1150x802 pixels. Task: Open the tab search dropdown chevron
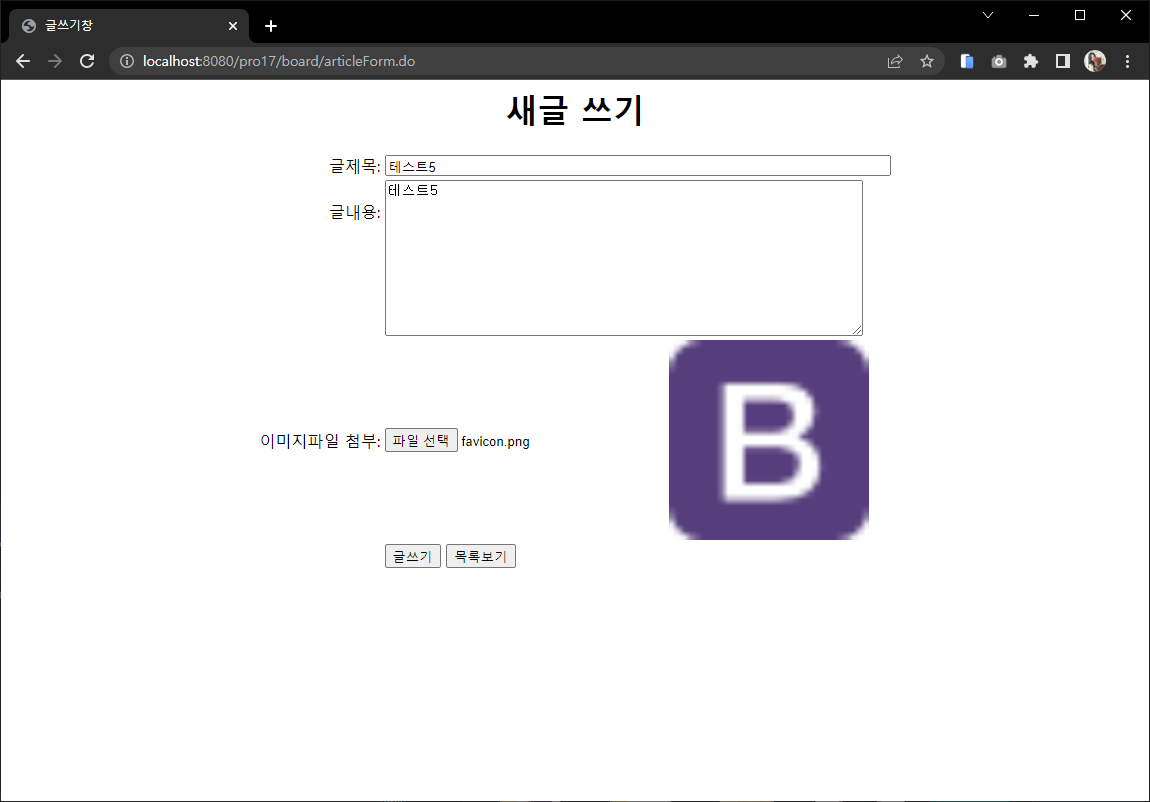point(988,15)
